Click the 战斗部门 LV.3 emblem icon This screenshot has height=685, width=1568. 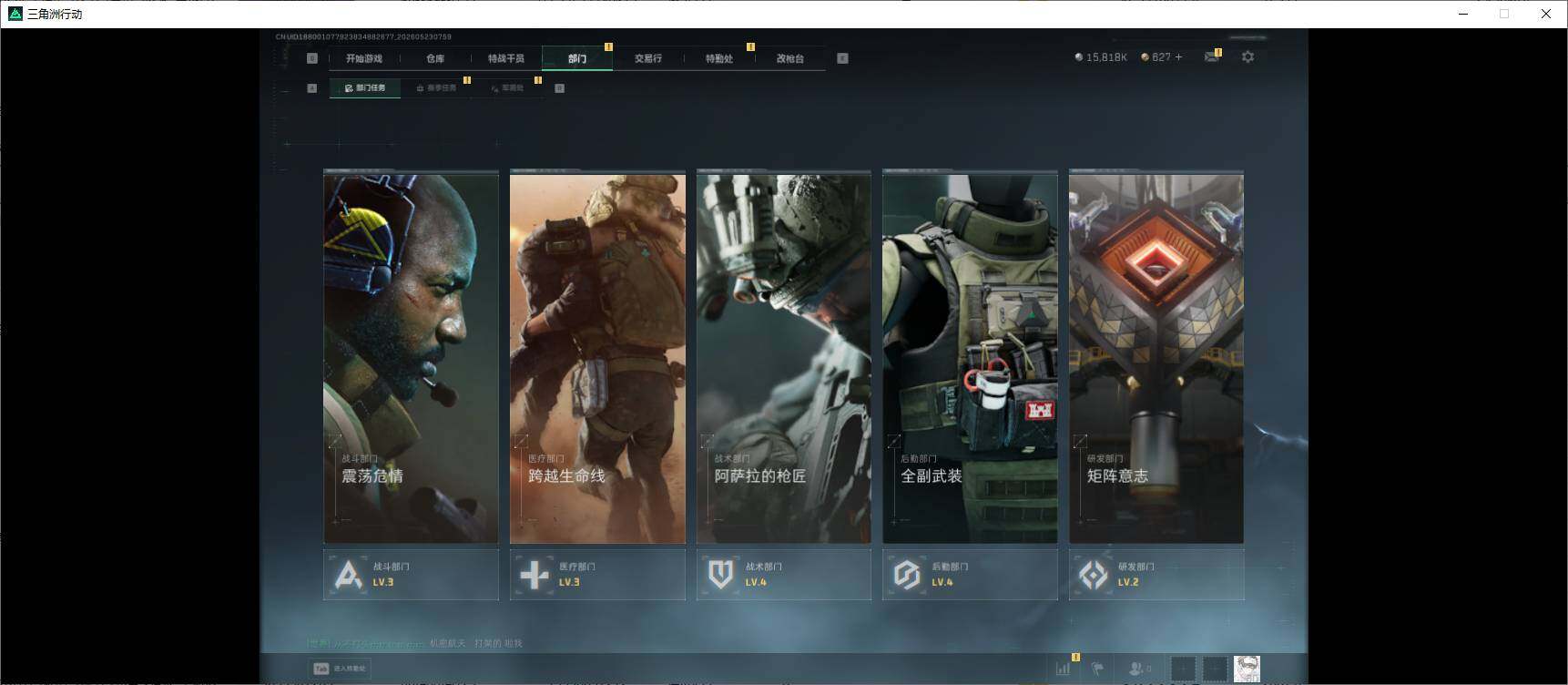pos(349,575)
